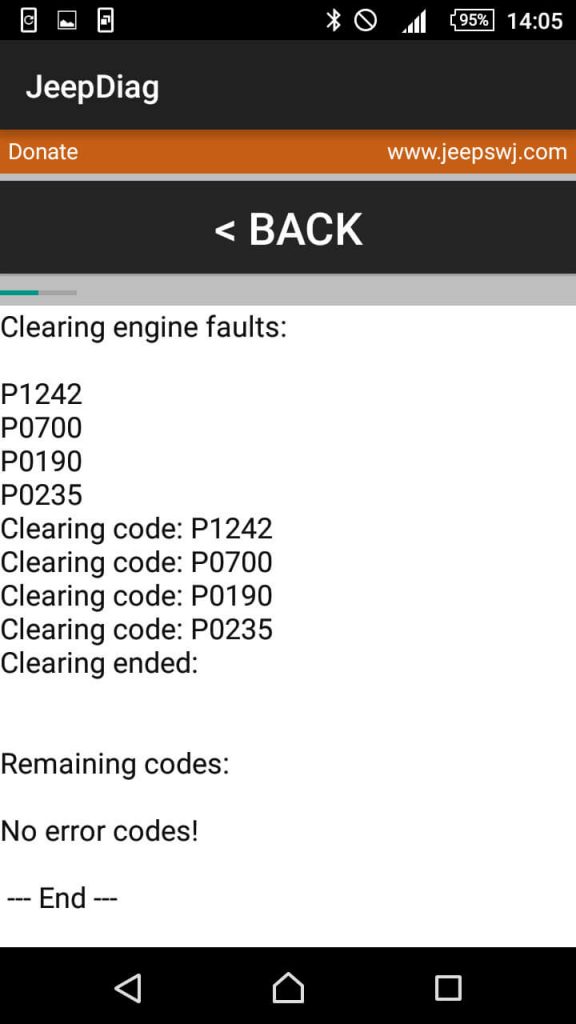Tap the clearing progress bar
The height and width of the screenshot is (1024, 576).
(288, 291)
